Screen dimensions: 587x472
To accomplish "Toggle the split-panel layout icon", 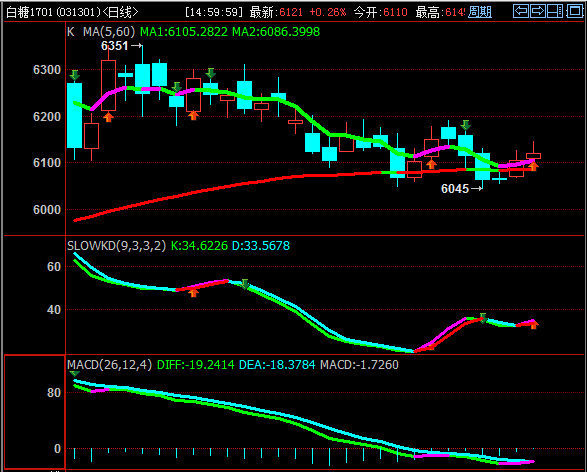I will (x=555, y=11).
